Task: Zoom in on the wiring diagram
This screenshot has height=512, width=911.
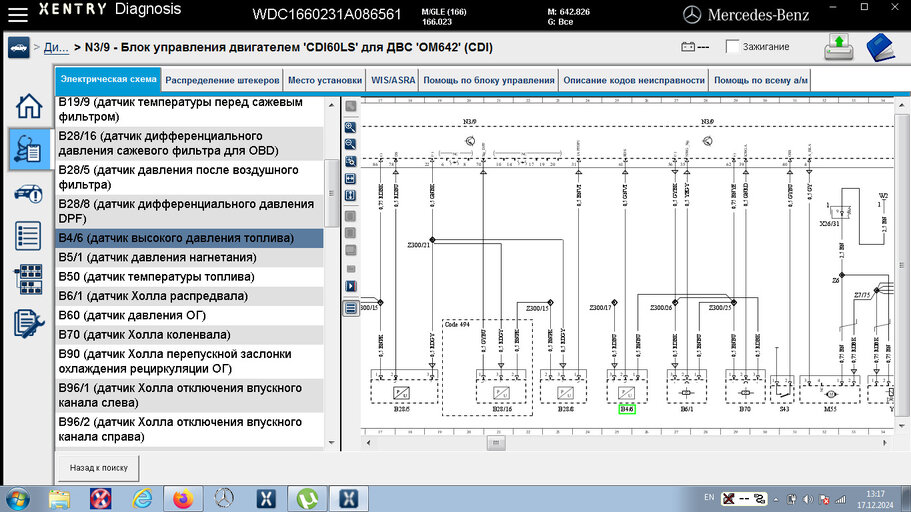Action: [x=350, y=127]
